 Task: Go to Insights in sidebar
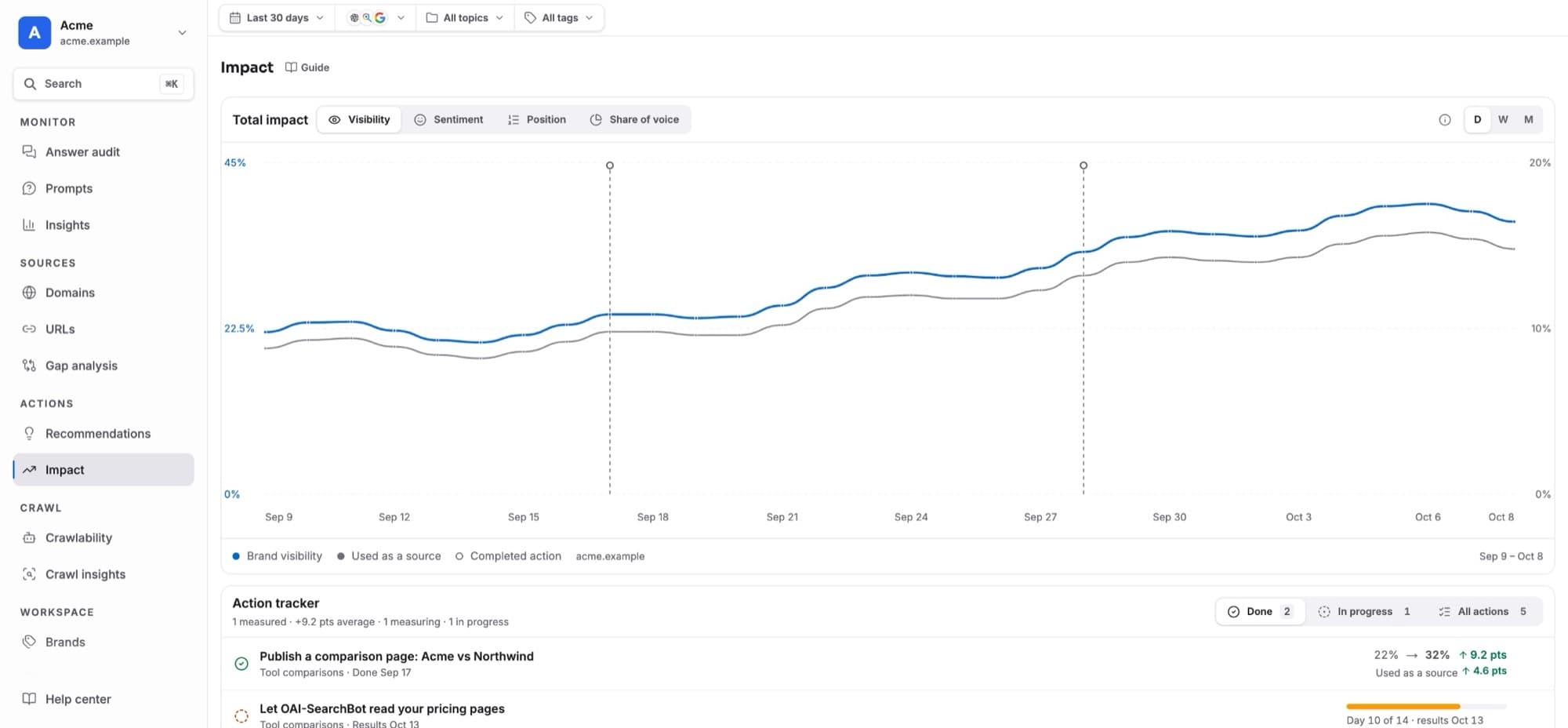[103, 225]
